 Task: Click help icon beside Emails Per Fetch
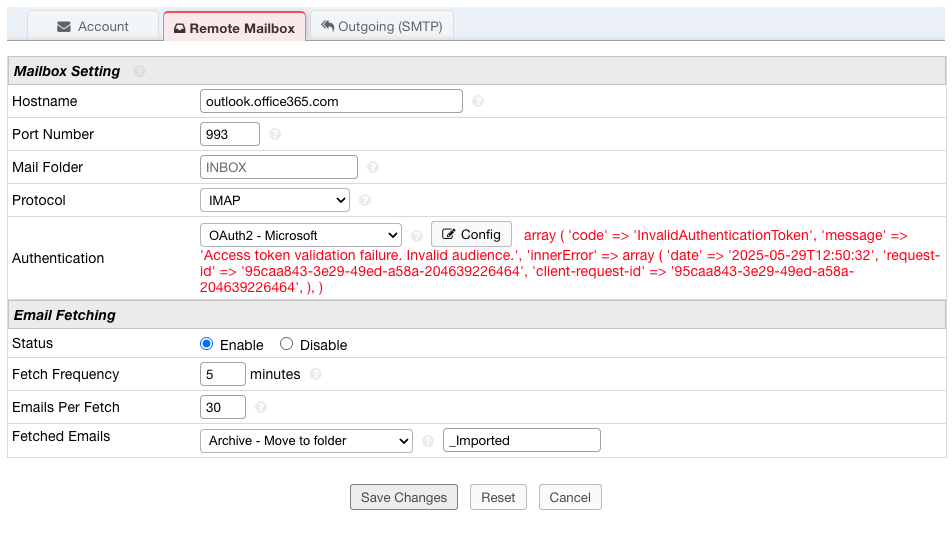pos(261,408)
